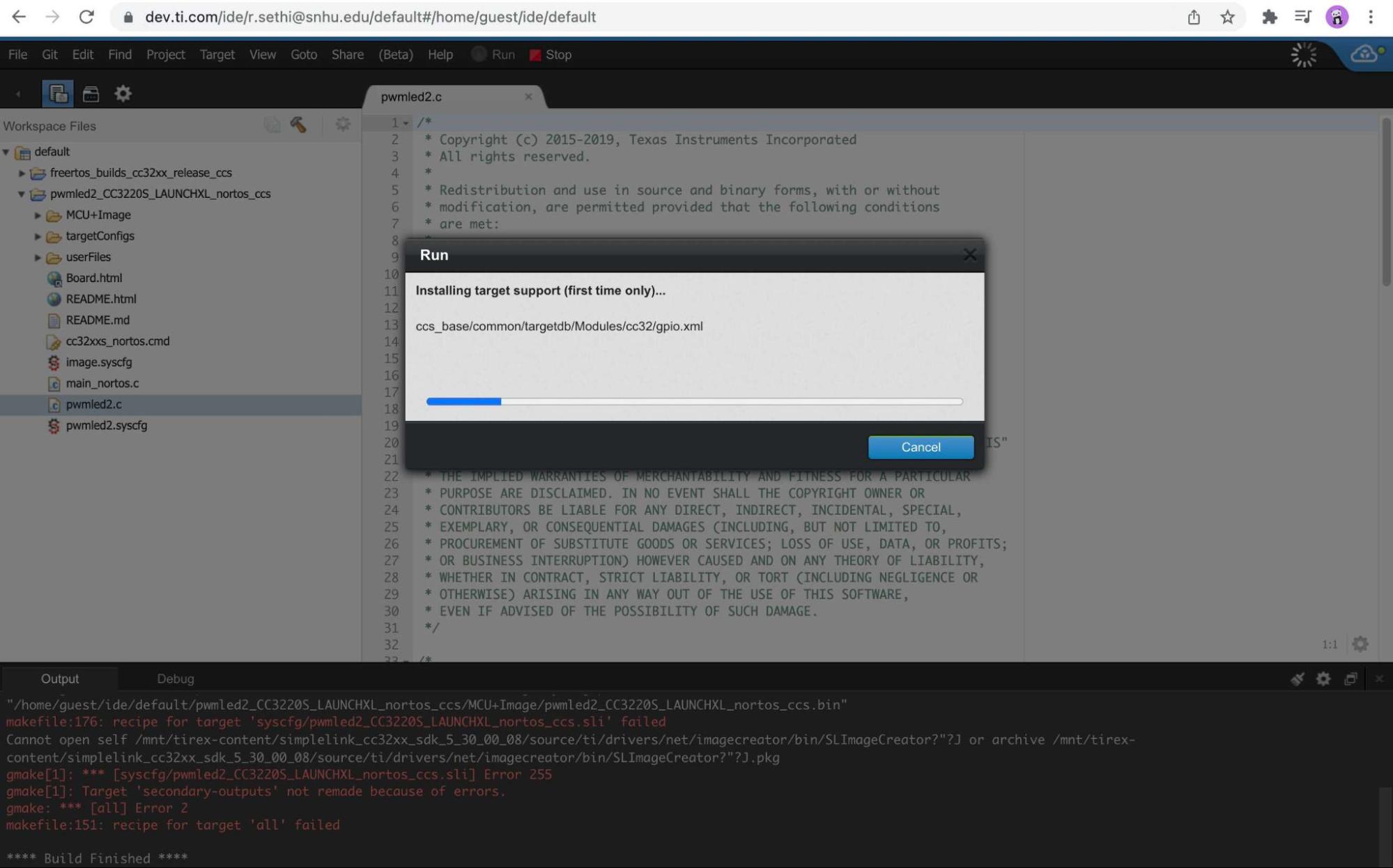This screenshot has height=868, width=1393.
Task: Switch to the Debug tab
Action: [x=175, y=679]
